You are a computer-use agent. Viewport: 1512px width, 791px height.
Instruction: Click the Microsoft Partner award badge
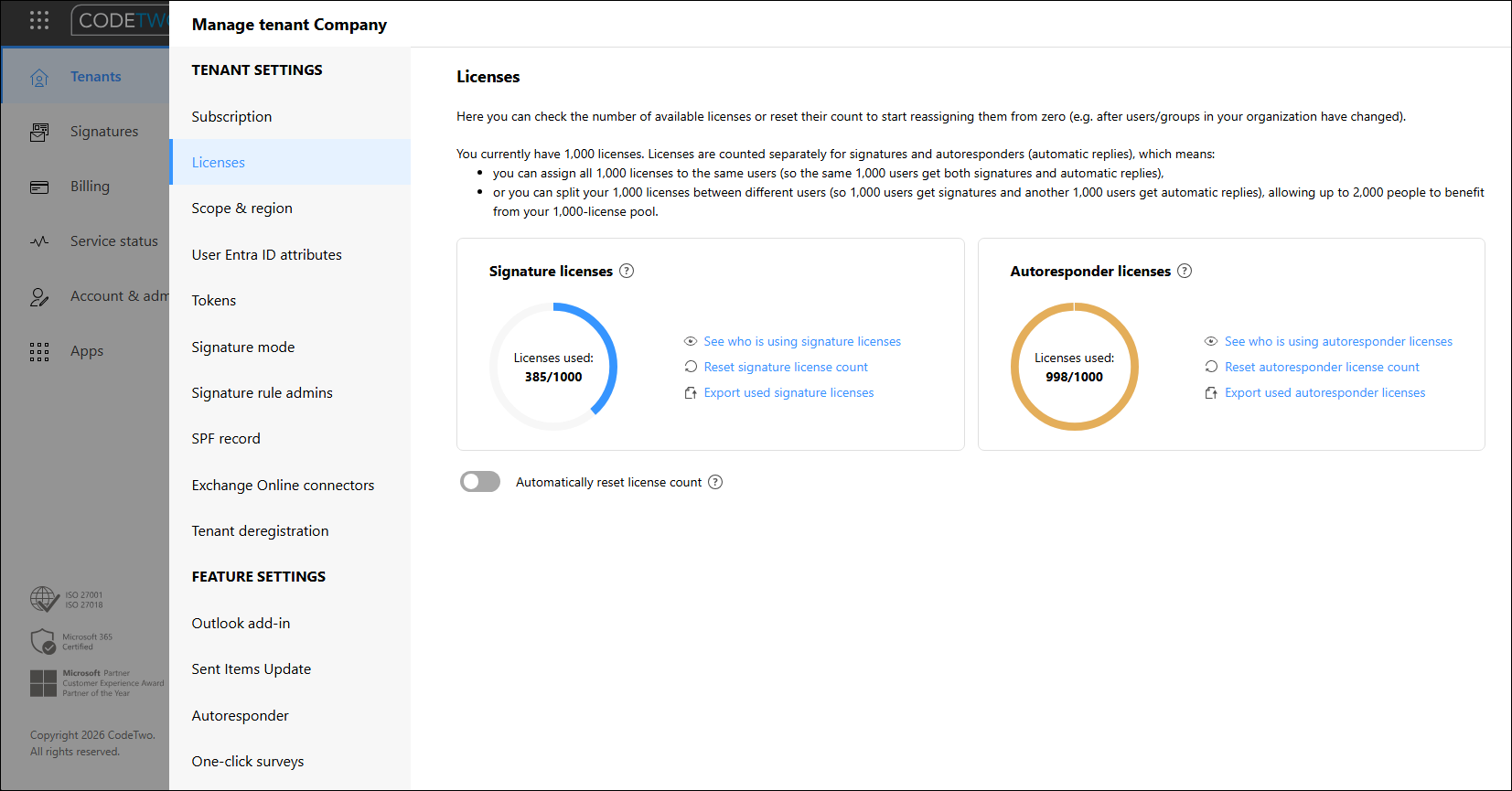pyautogui.click(x=97, y=683)
